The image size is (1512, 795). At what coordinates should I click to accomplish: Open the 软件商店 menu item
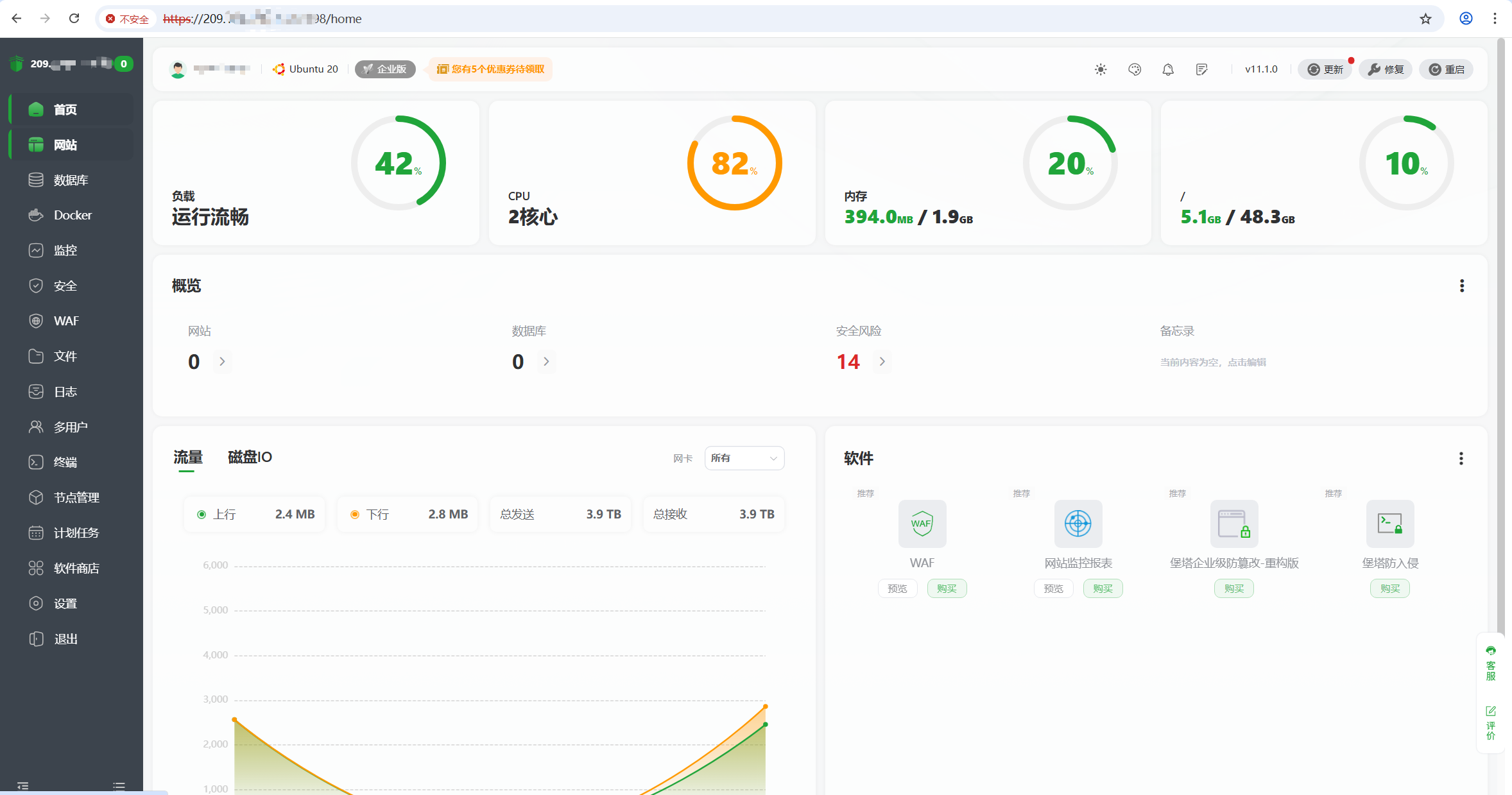click(x=76, y=568)
